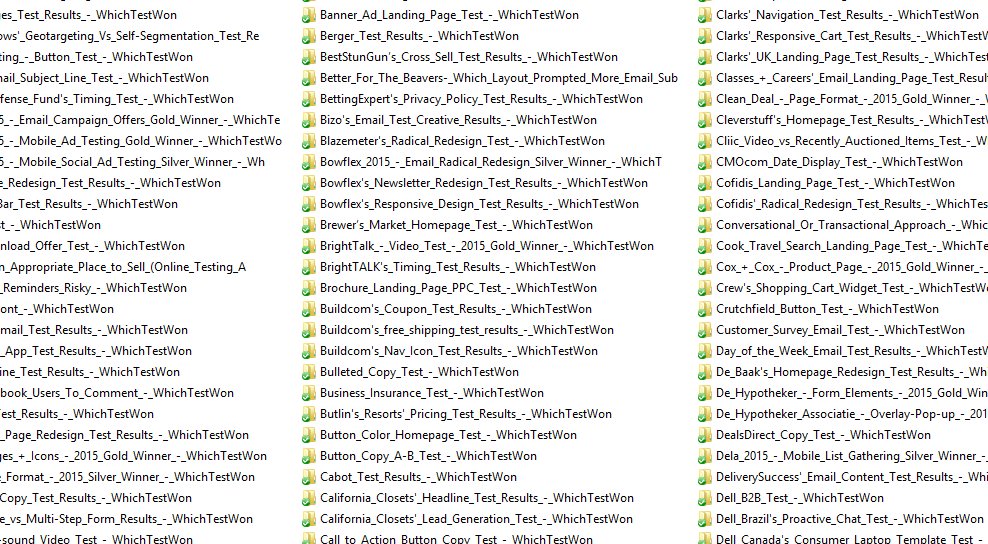
Task: Click file name Buildcom's_free_shipping_test_results_-_WhichTestWon
Action: [x=467, y=330]
